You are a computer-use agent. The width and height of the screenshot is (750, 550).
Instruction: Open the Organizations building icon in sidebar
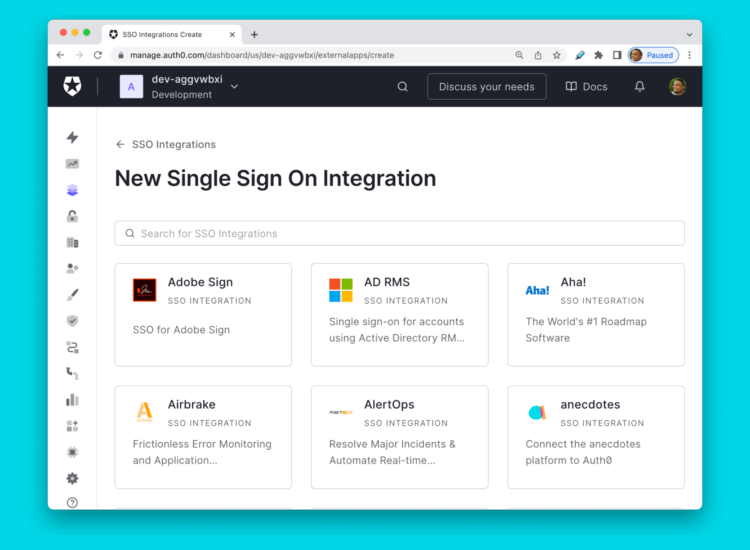[x=72, y=242]
